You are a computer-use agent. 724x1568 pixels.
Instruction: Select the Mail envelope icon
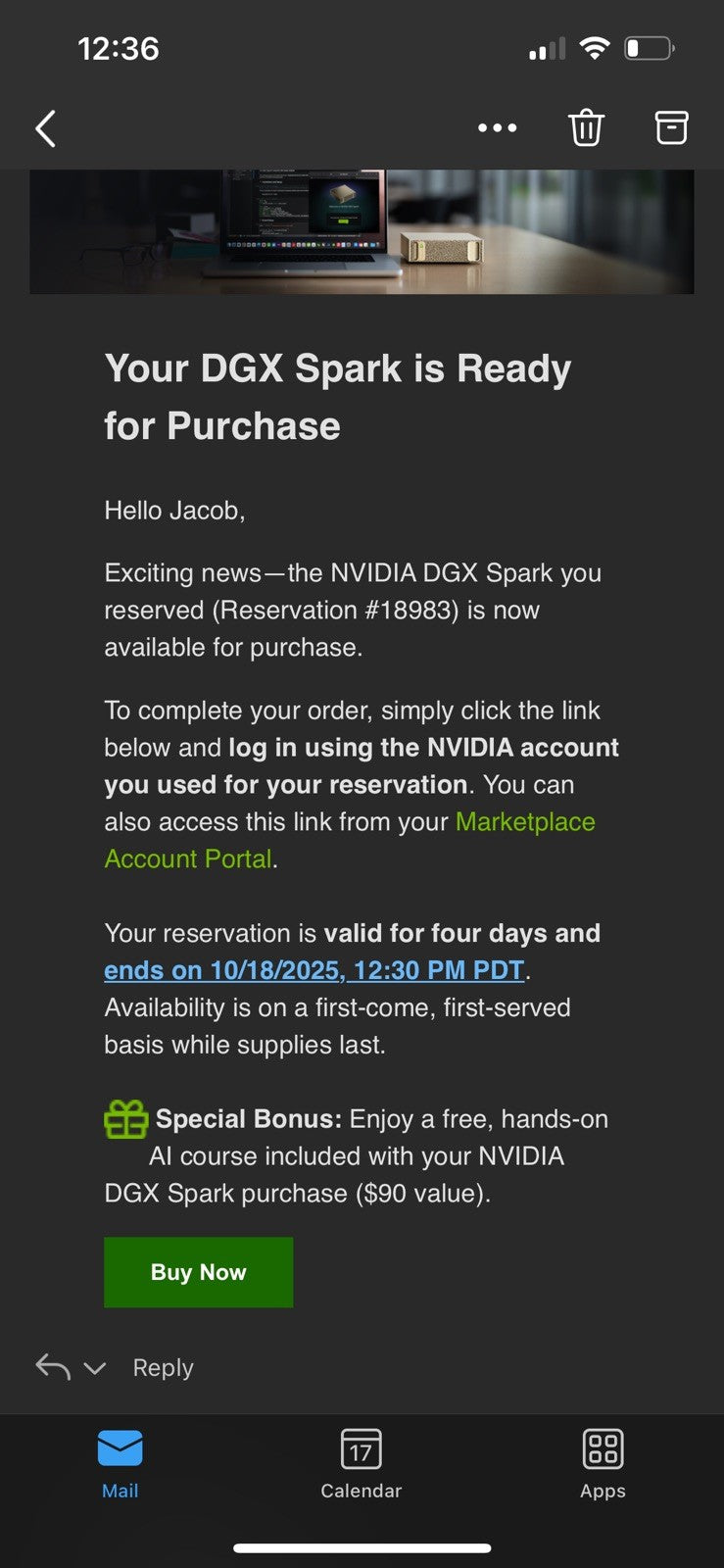coord(120,1447)
